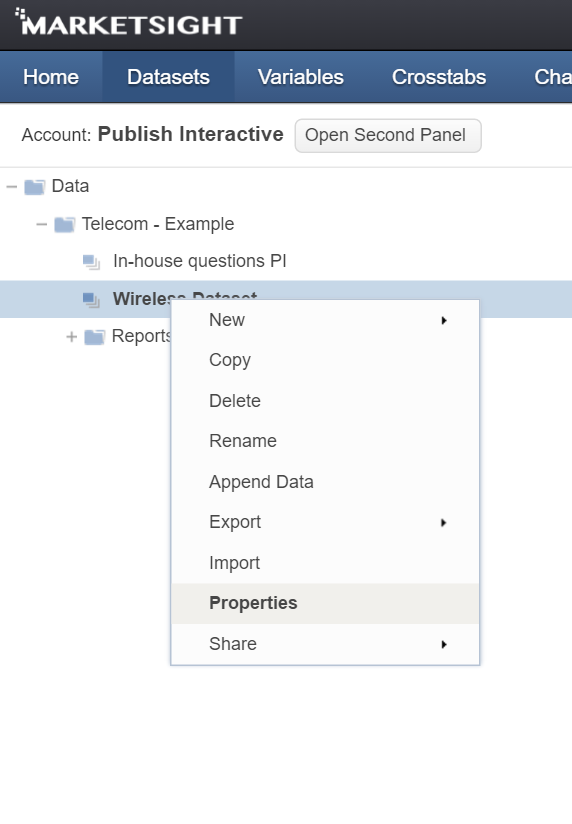This screenshot has width=572, height=824.
Task: Collapse the Data folder tree
Action: tap(12, 187)
